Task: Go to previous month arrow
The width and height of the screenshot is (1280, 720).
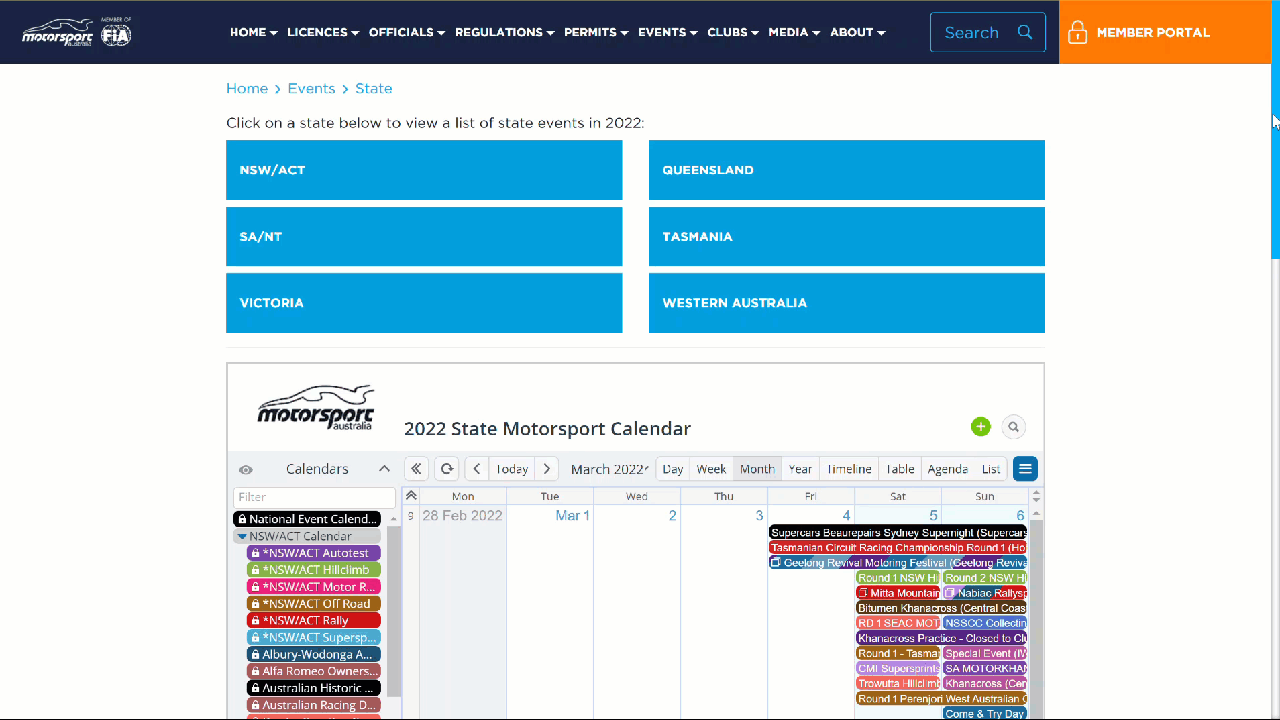Action: coord(477,469)
